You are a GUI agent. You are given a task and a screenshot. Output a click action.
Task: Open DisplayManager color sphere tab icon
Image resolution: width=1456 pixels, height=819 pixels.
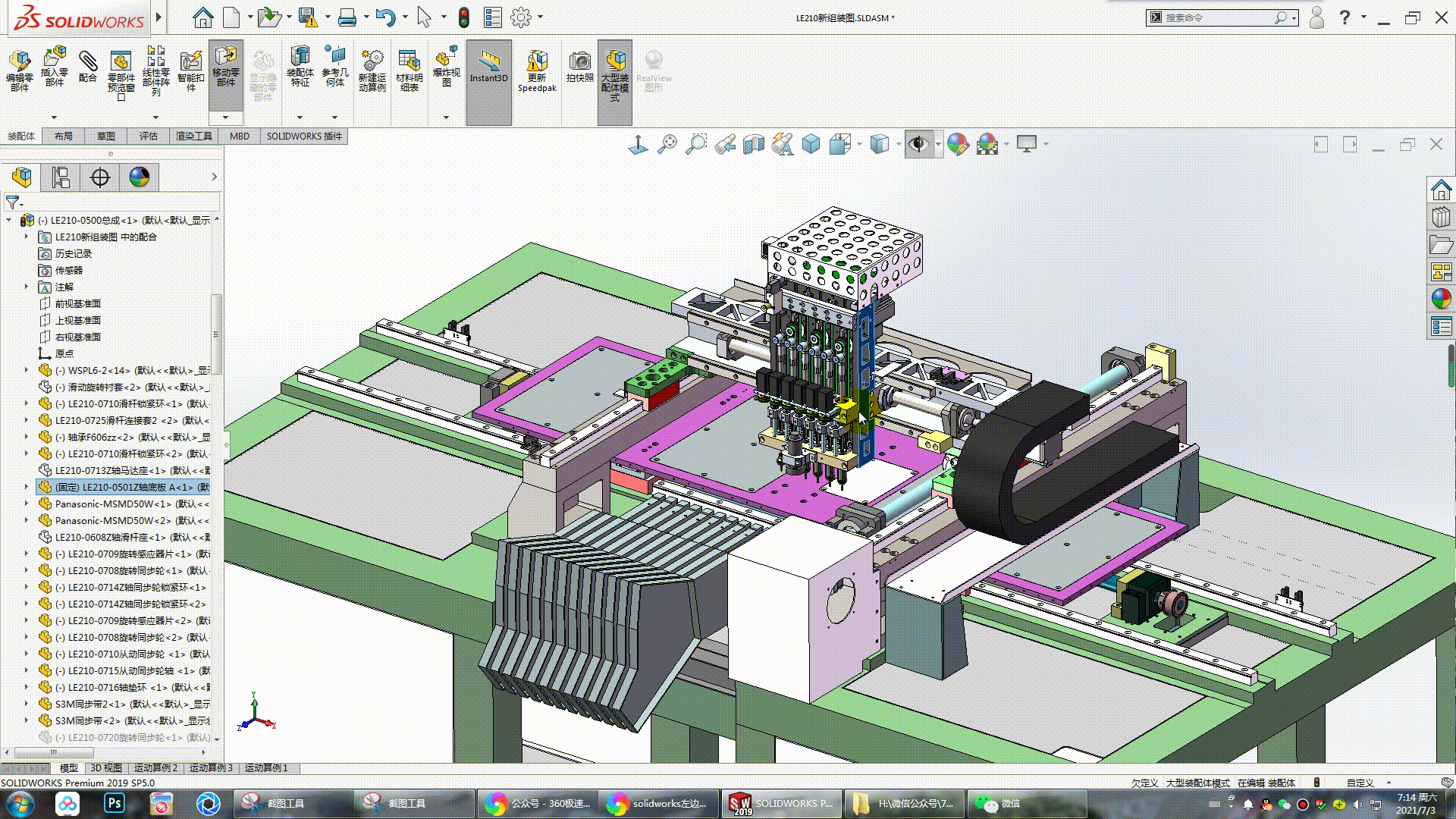coord(140,177)
